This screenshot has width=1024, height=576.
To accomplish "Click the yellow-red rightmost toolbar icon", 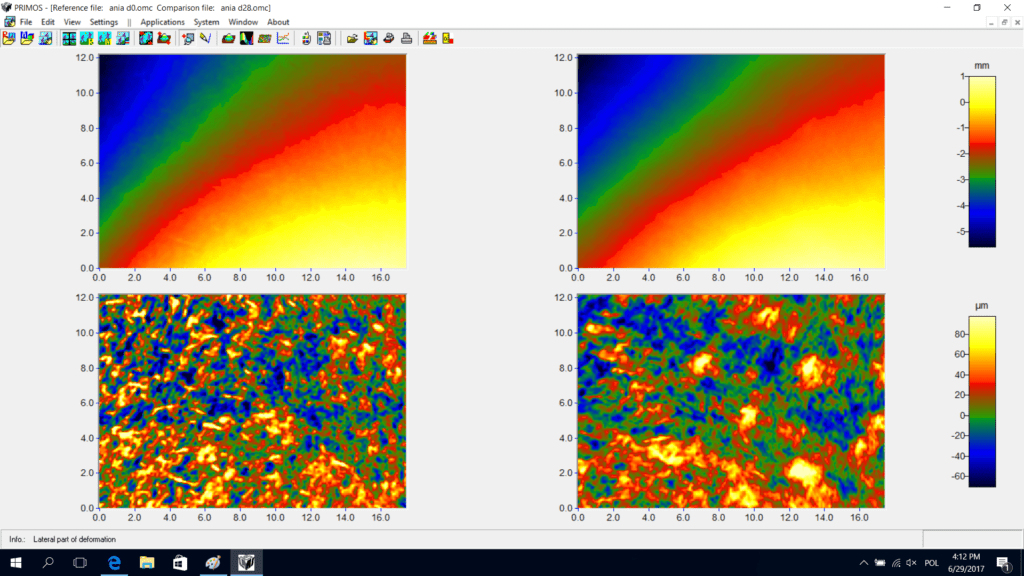I will pyautogui.click(x=448, y=39).
